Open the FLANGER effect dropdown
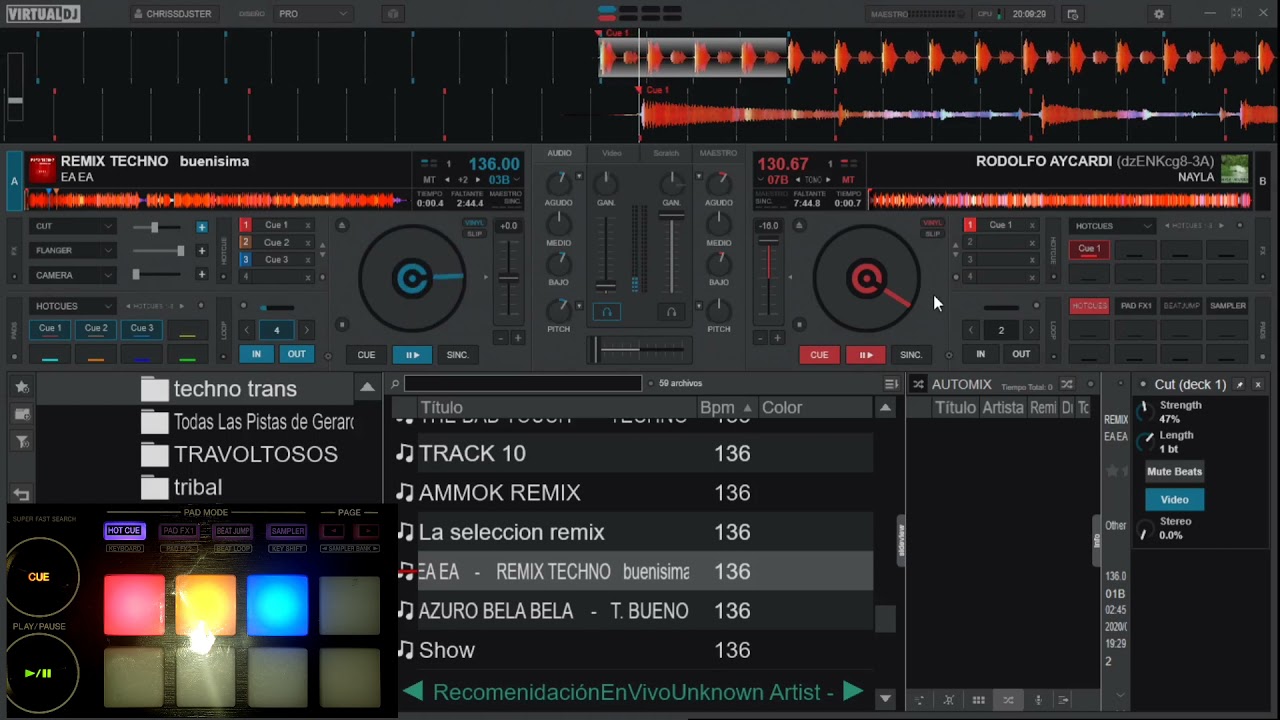Screen dimensions: 1280x720 [73, 251]
